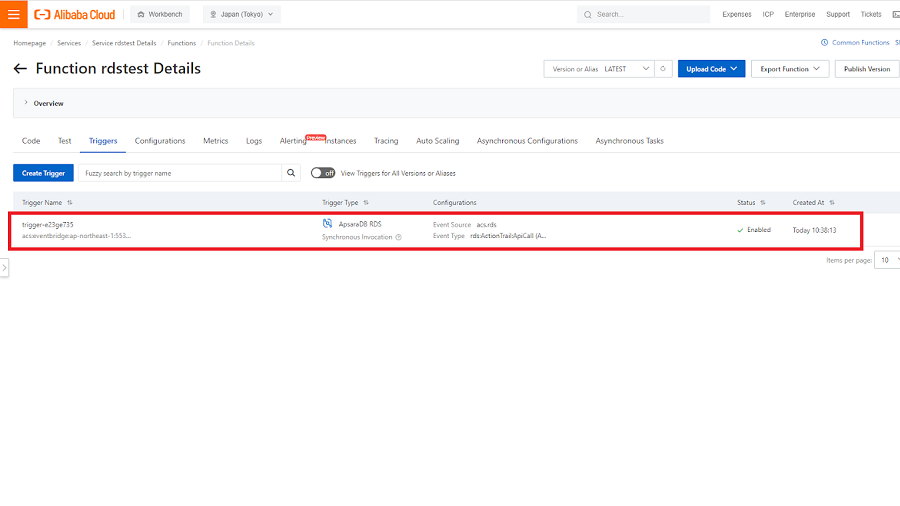
Task: Open the Japan (Tokyo) region dropdown
Action: (242, 14)
